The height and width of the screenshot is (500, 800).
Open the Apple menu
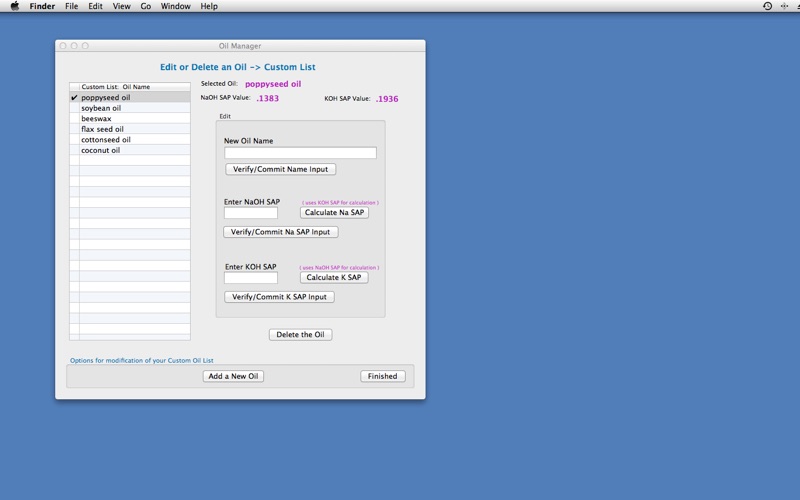[15, 6]
